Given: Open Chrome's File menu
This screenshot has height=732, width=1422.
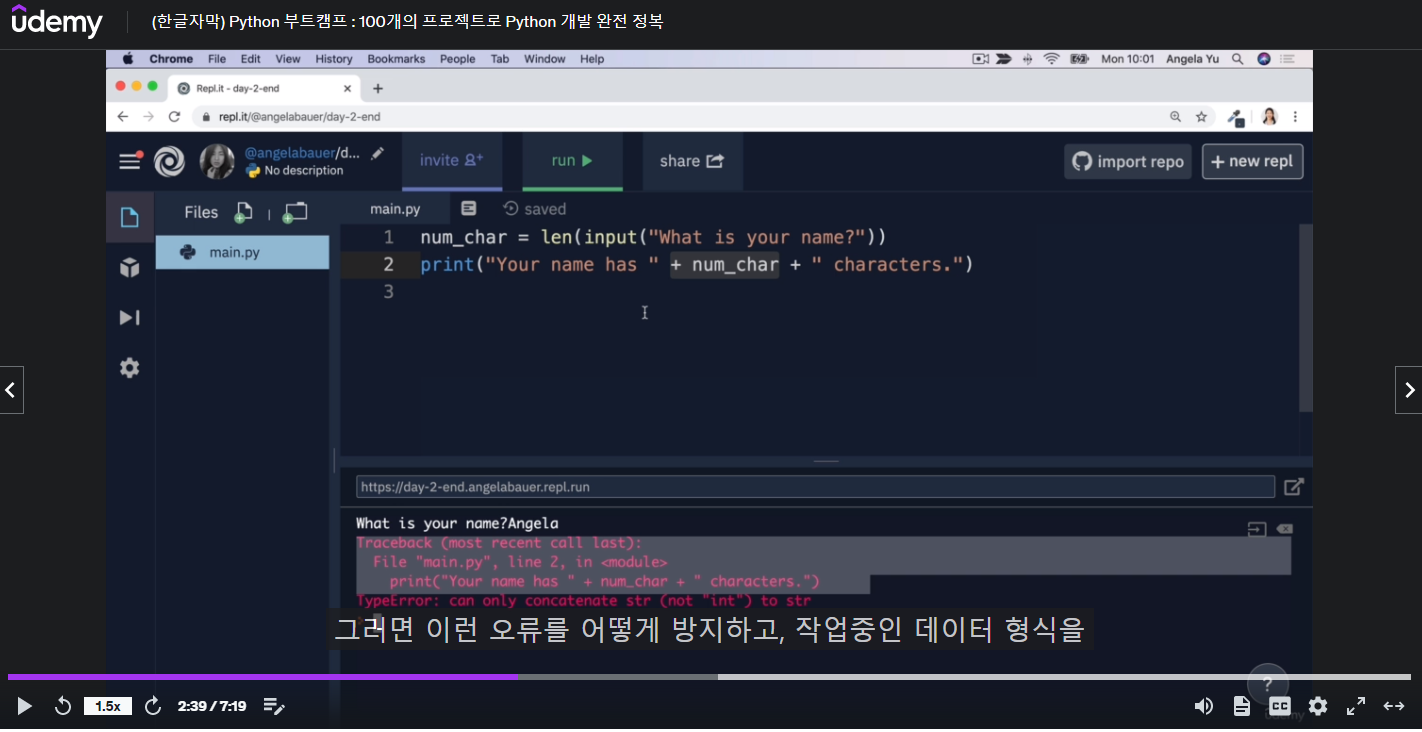Looking at the screenshot, I should tap(217, 59).
